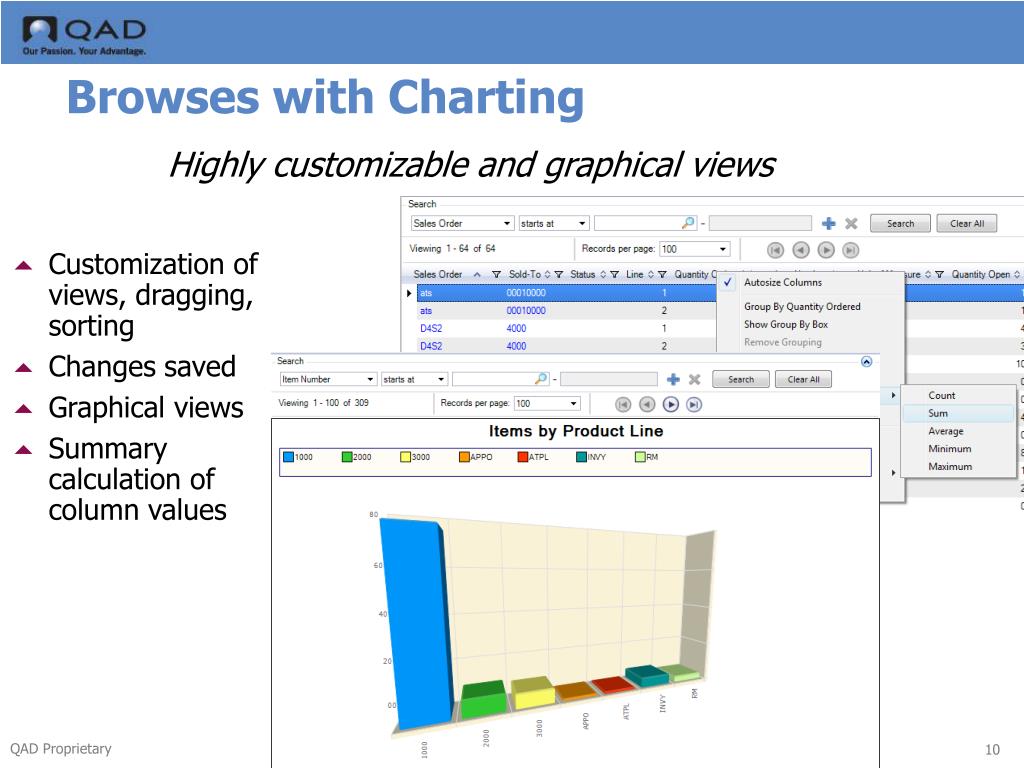This screenshot has height=768, width=1024.
Task: Open the 'starts at' operator dropdown in Sales Order search
Action: (582, 223)
